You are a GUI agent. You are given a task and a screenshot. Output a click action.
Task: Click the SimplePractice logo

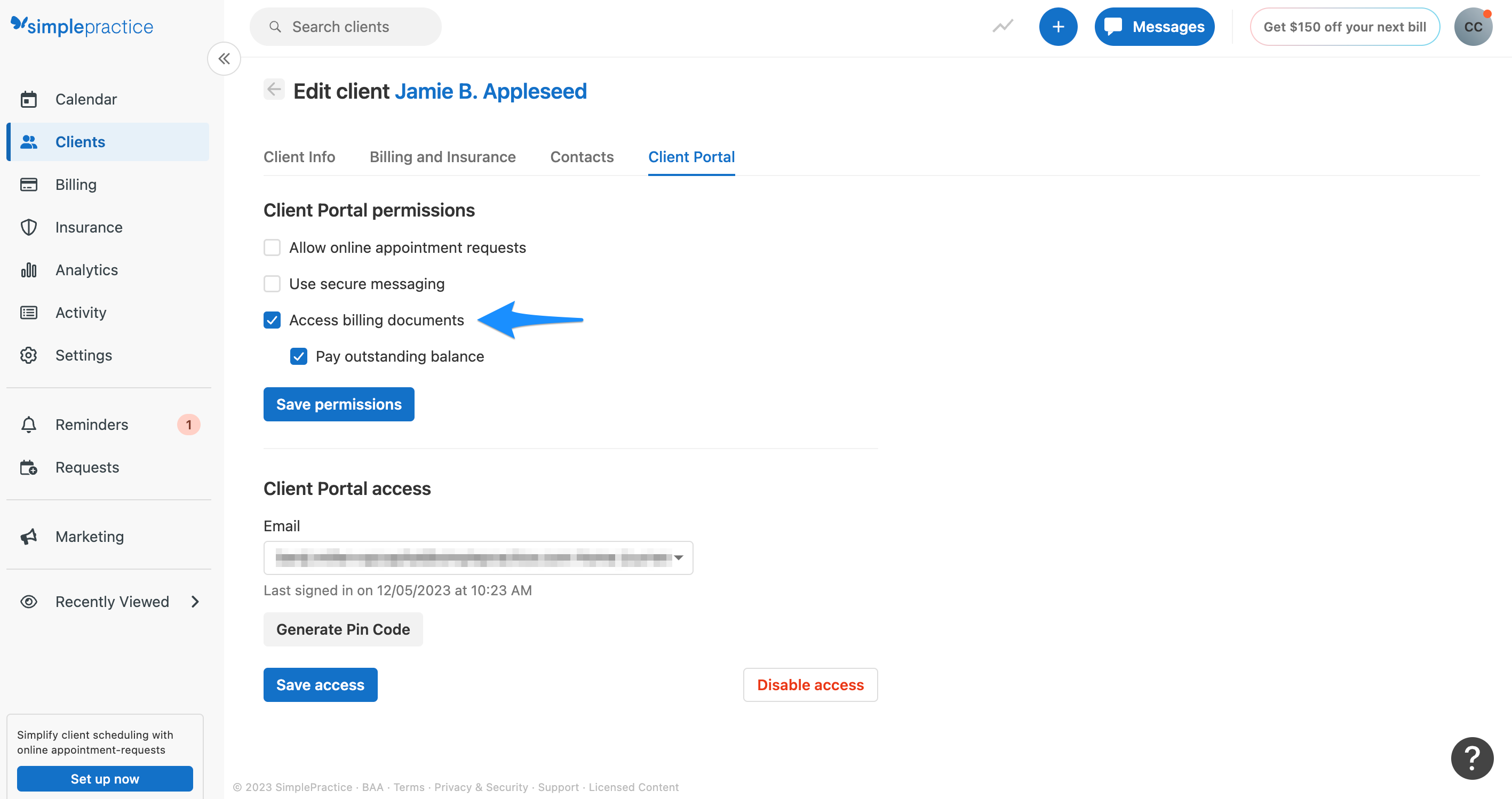coord(82,26)
